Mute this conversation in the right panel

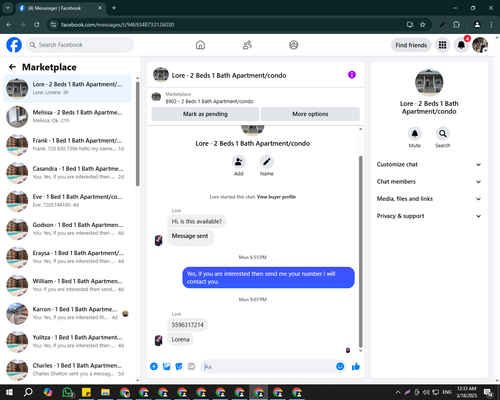point(415,134)
